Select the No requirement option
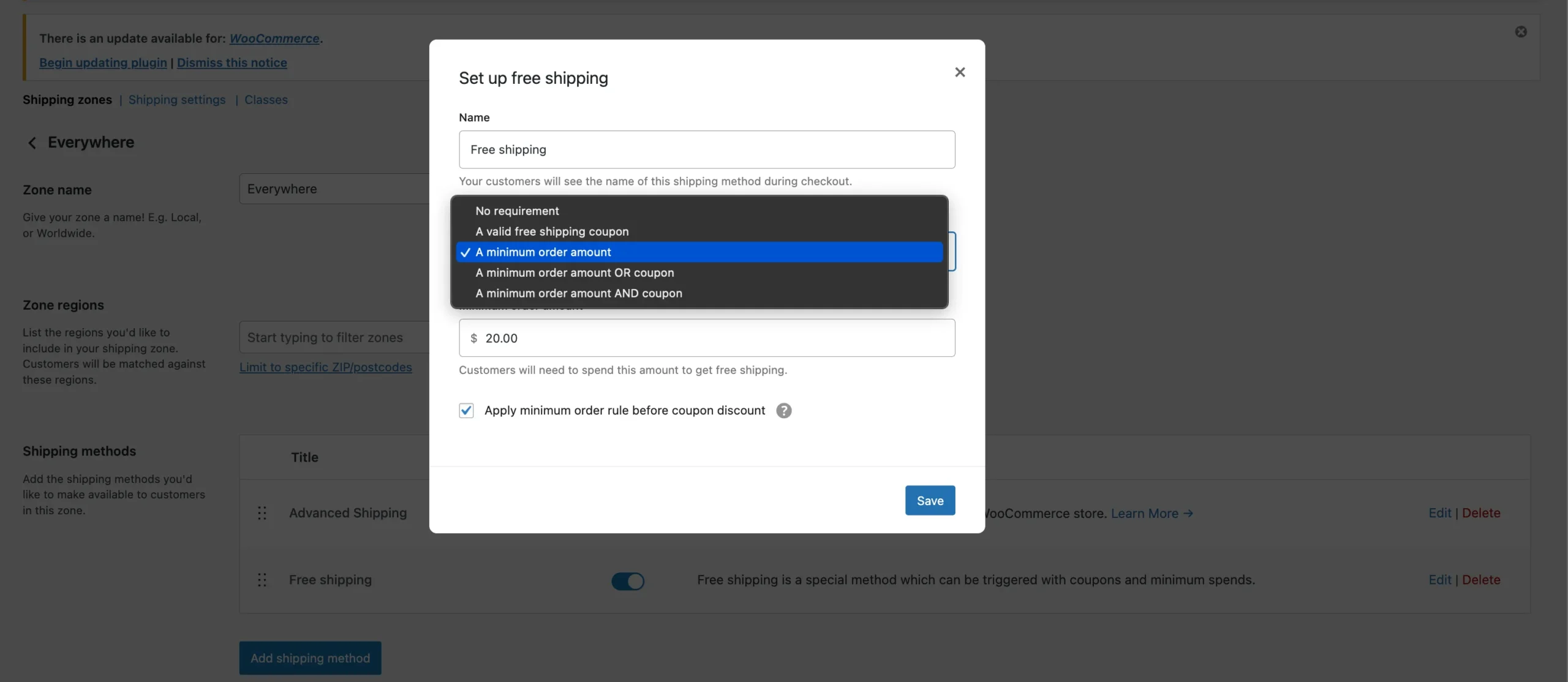The height and width of the screenshot is (682, 1568). coord(517,211)
